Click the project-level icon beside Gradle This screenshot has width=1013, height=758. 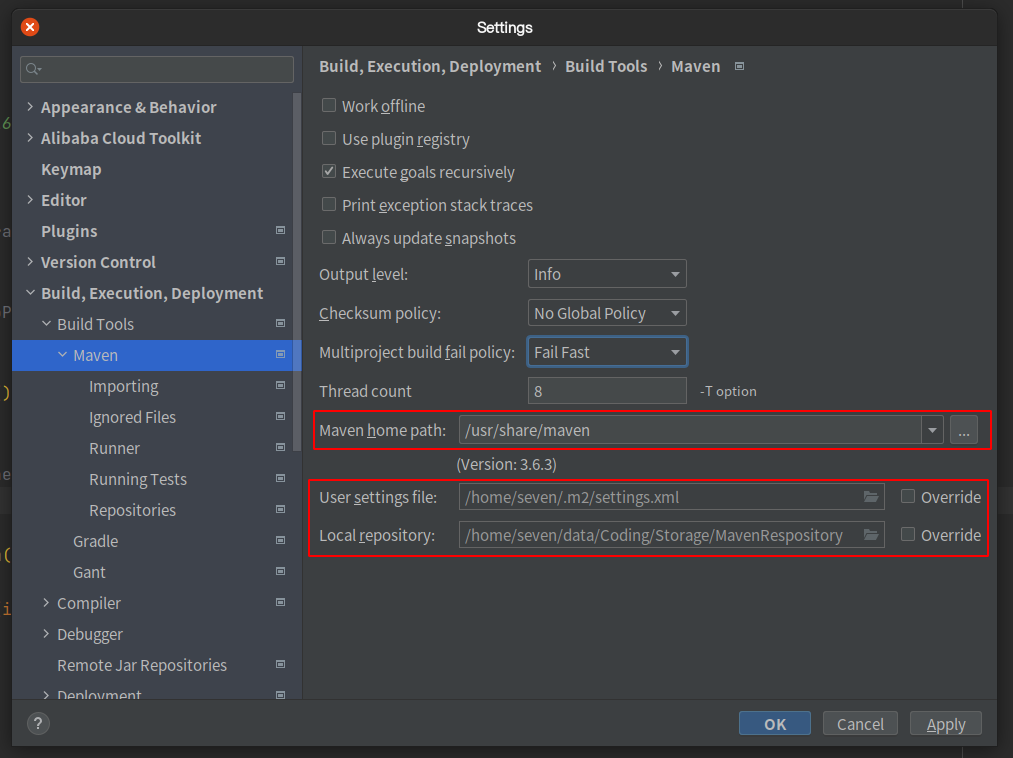pyautogui.click(x=280, y=541)
